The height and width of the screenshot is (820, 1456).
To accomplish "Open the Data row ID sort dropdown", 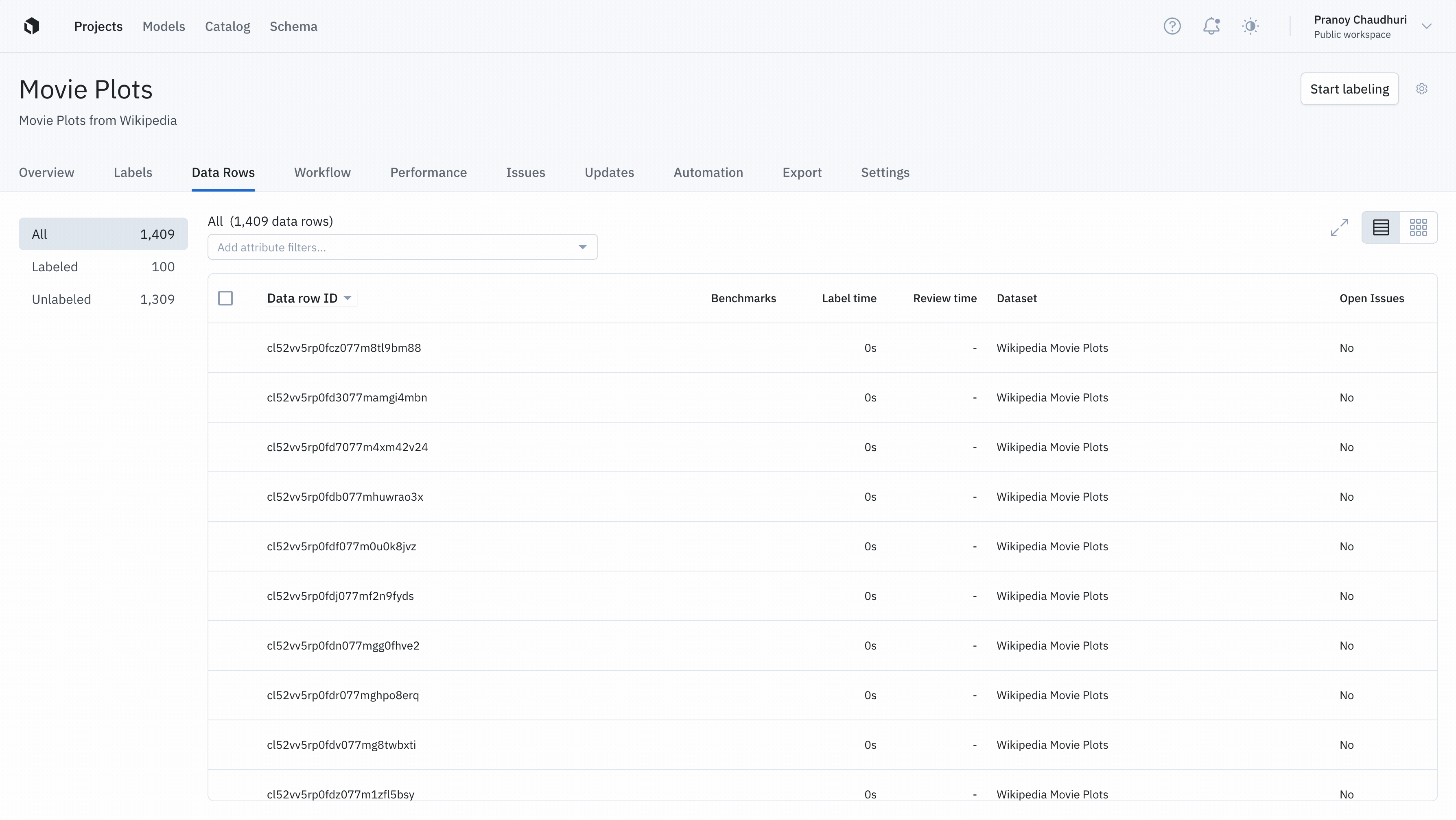I will tap(348, 298).
